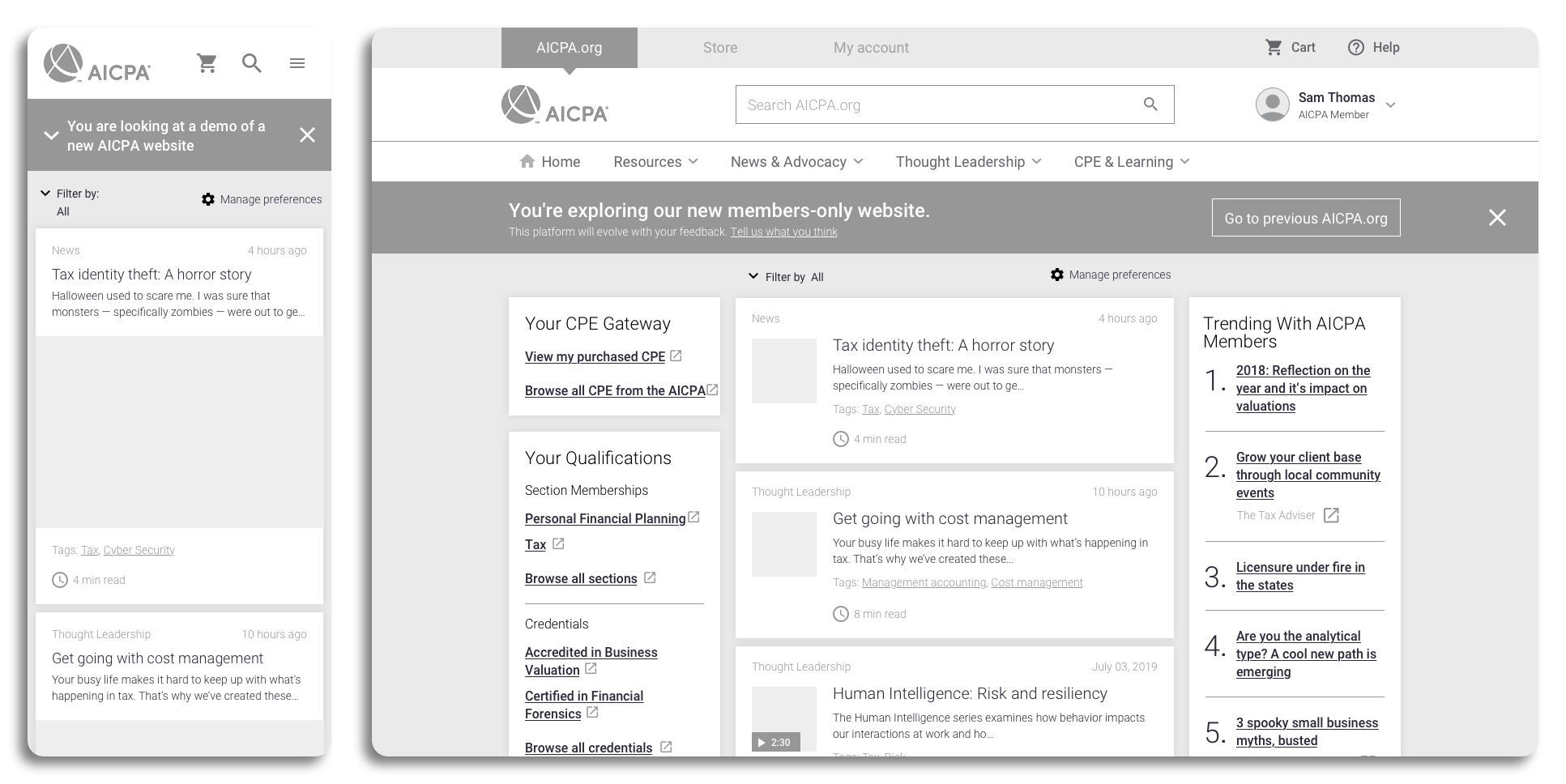1566x784 pixels.
Task: Open 'Browse all CPE from the AICPA' link
Action: (615, 390)
